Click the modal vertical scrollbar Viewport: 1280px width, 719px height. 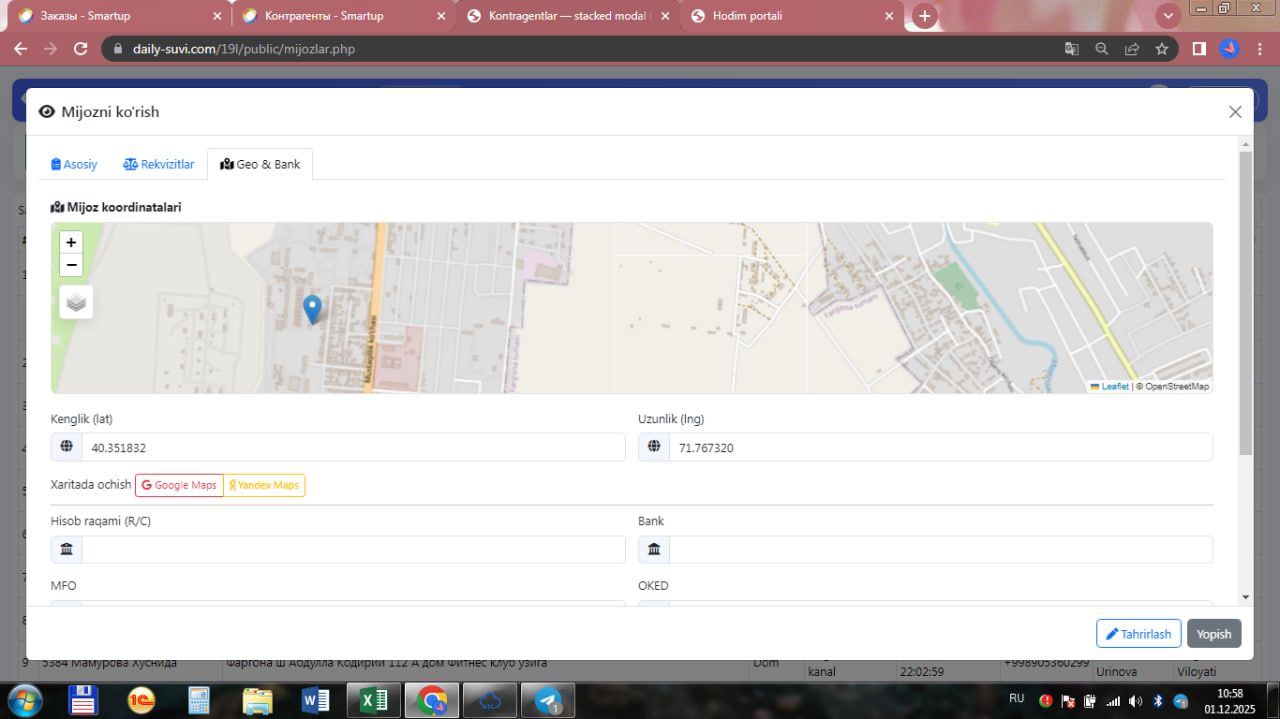(1245, 300)
